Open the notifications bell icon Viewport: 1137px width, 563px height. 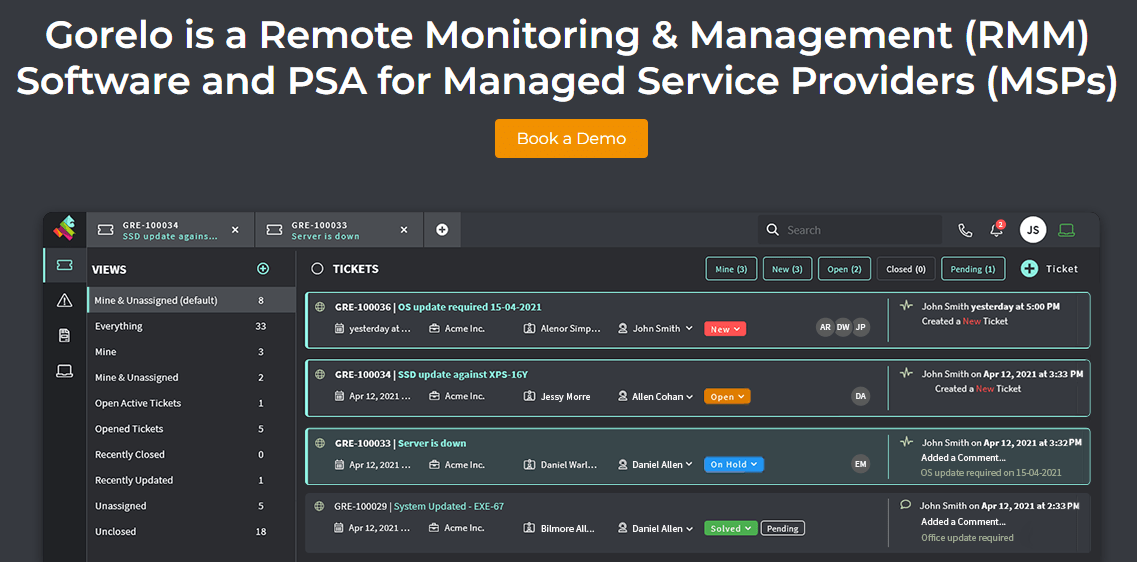(997, 230)
